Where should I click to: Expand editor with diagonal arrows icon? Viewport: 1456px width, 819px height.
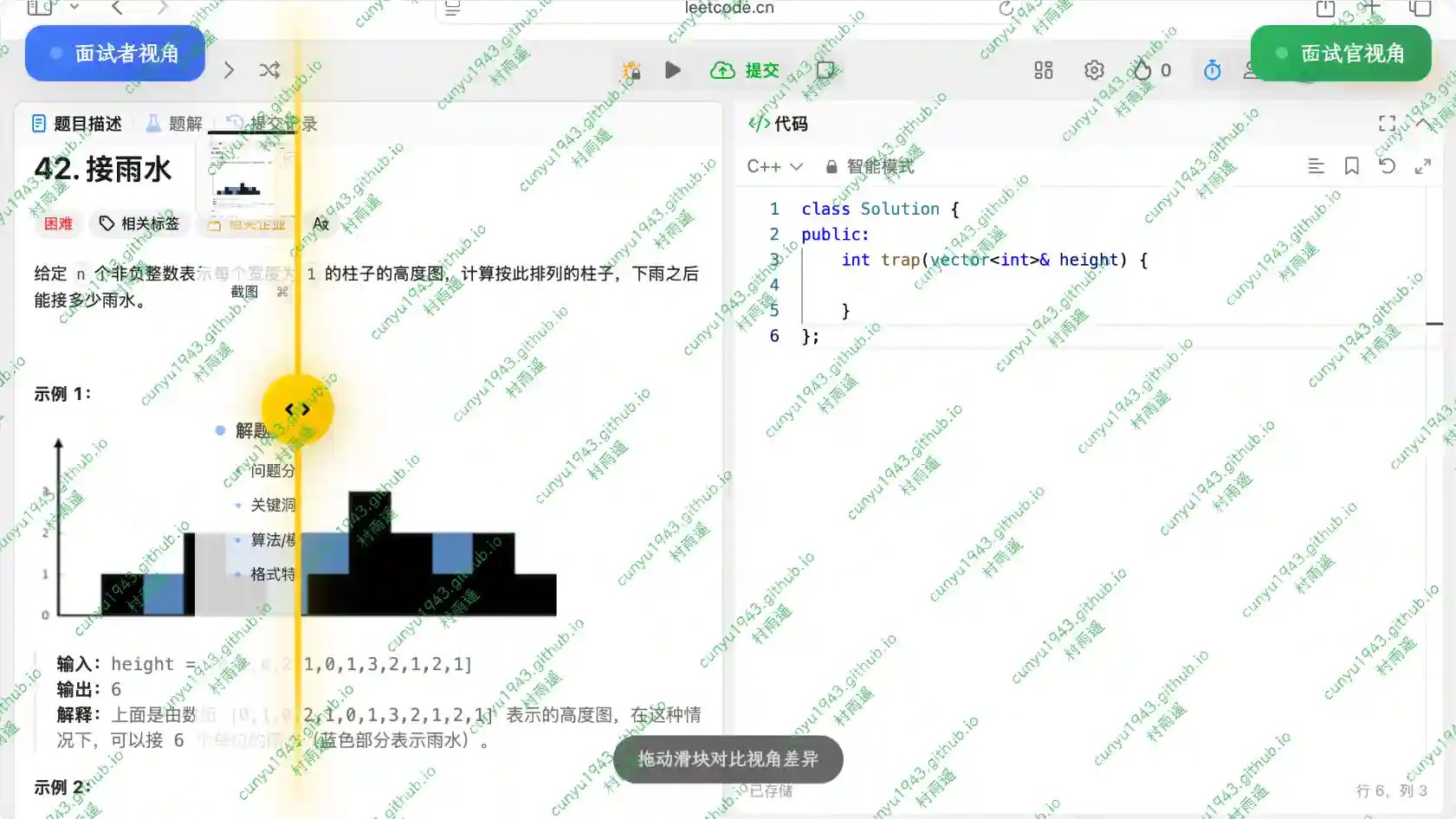tap(1423, 166)
